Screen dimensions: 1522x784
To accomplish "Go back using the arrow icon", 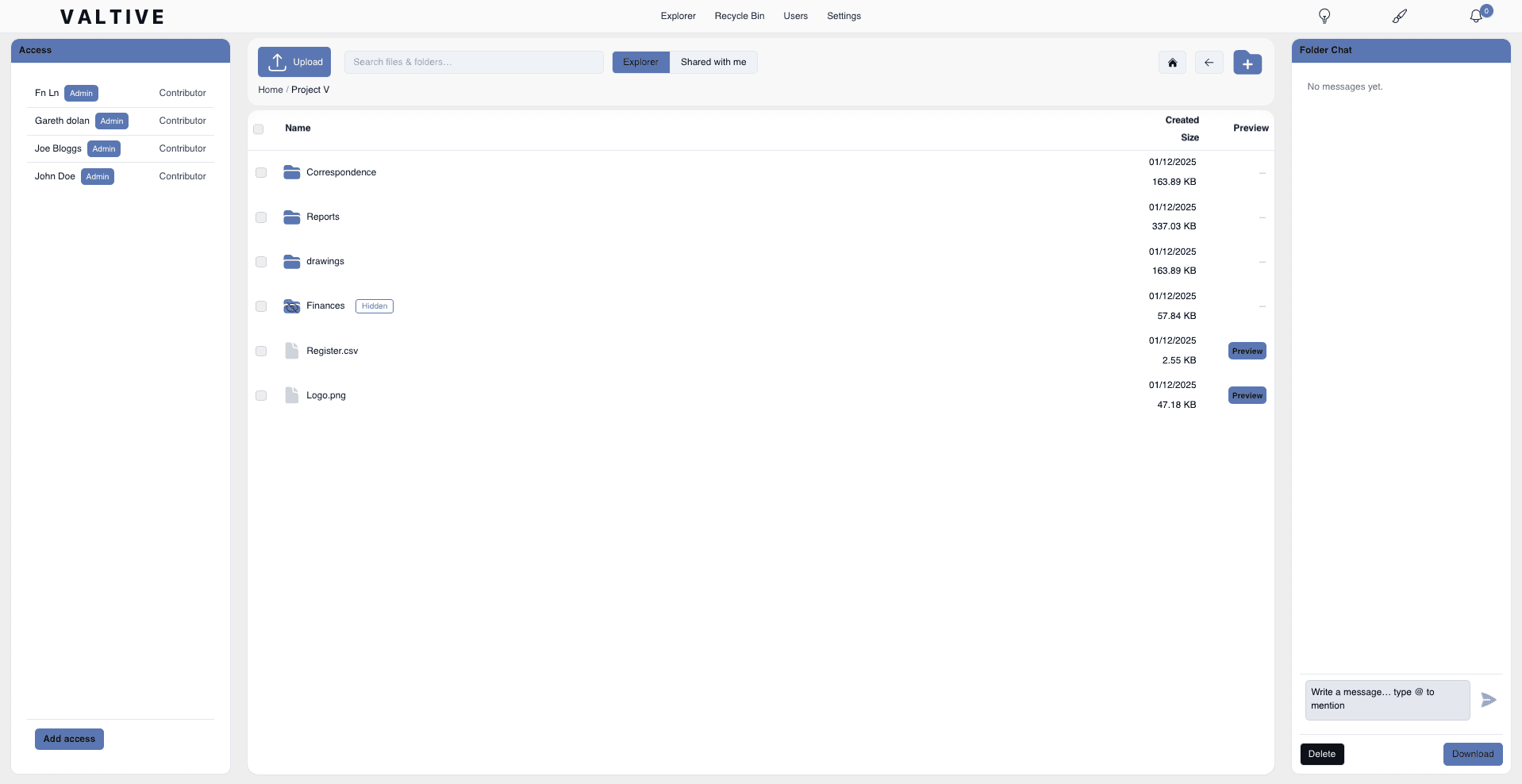I will click(x=1209, y=62).
